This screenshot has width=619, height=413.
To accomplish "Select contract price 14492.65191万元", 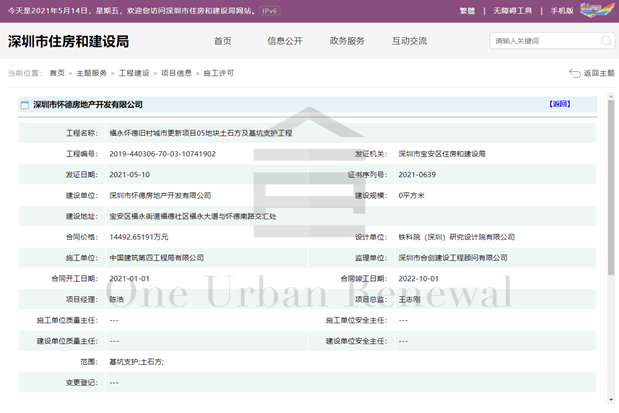I will click(139, 237).
